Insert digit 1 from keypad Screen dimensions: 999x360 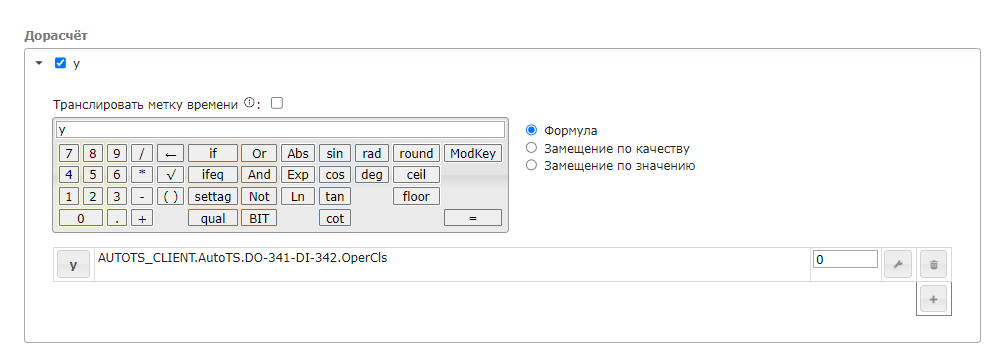coord(68,196)
